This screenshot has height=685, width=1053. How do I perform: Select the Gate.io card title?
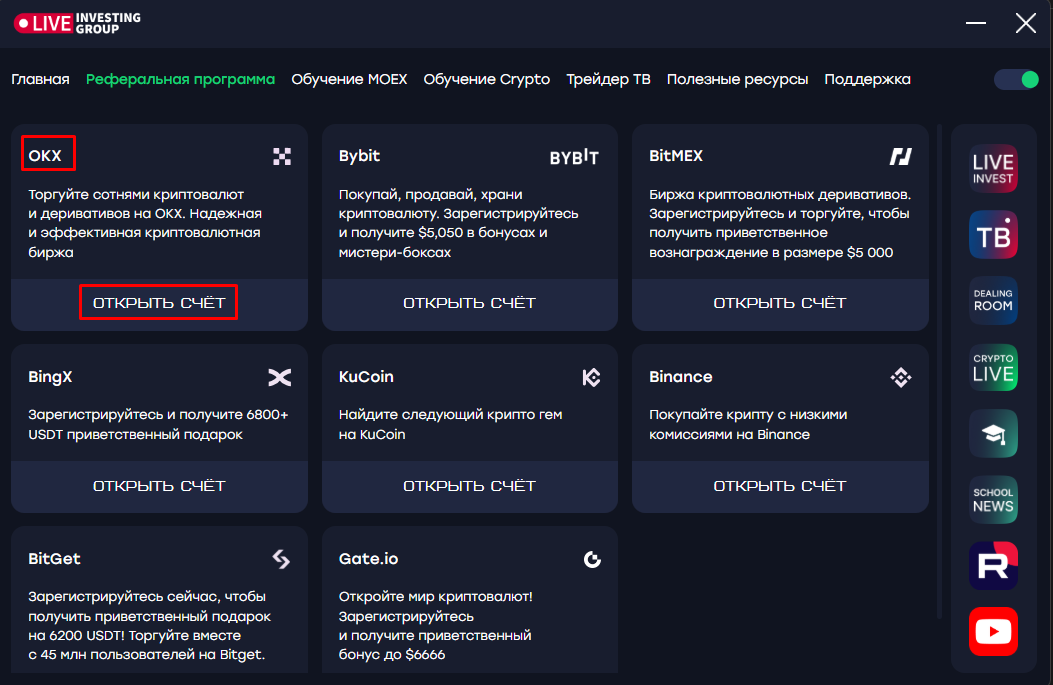coord(368,559)
